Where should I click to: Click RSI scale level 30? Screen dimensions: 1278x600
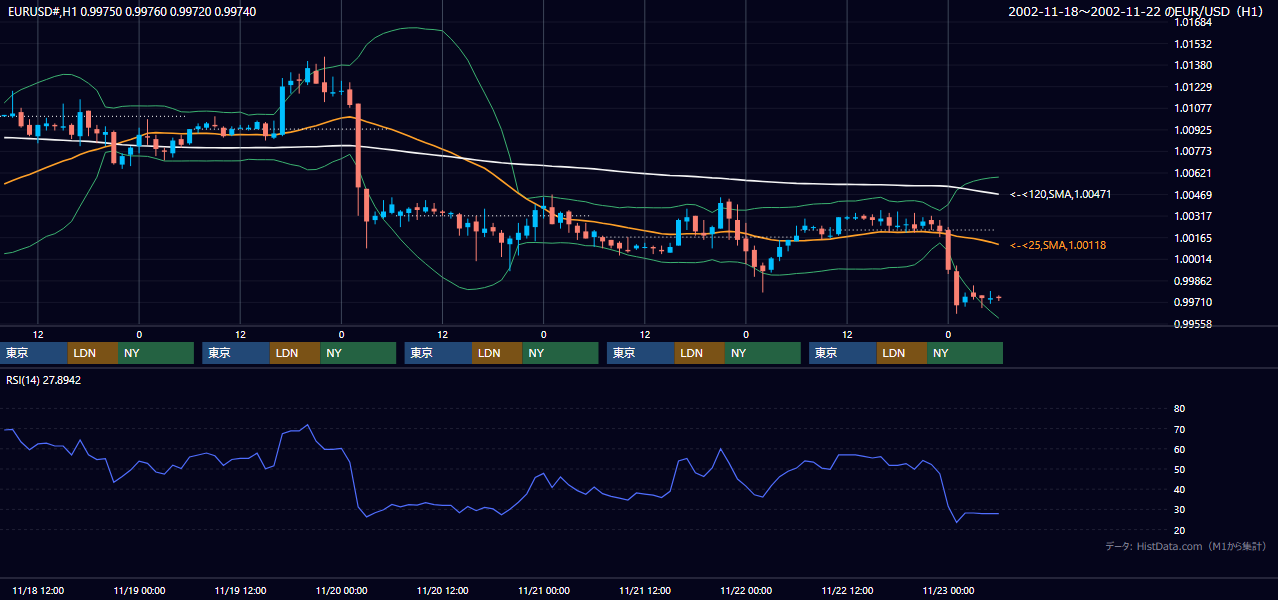pos(1179,510)
